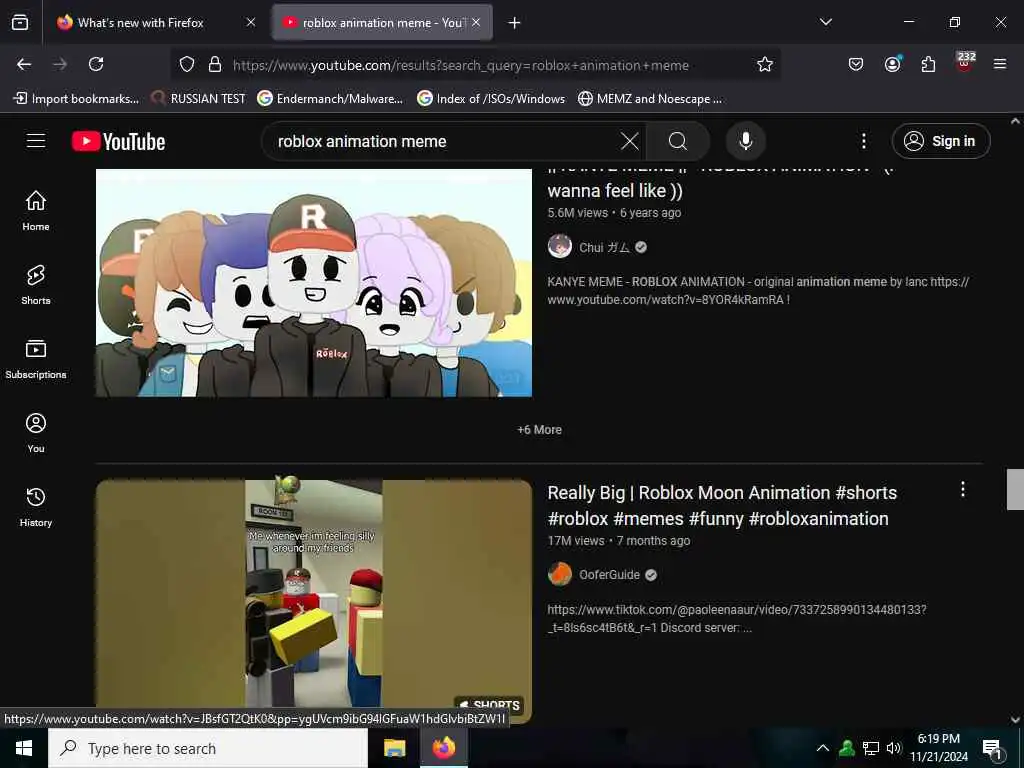Open options menu for Really Big video
The height and width of the screenshot is (768, 1024).
[963, 490]
